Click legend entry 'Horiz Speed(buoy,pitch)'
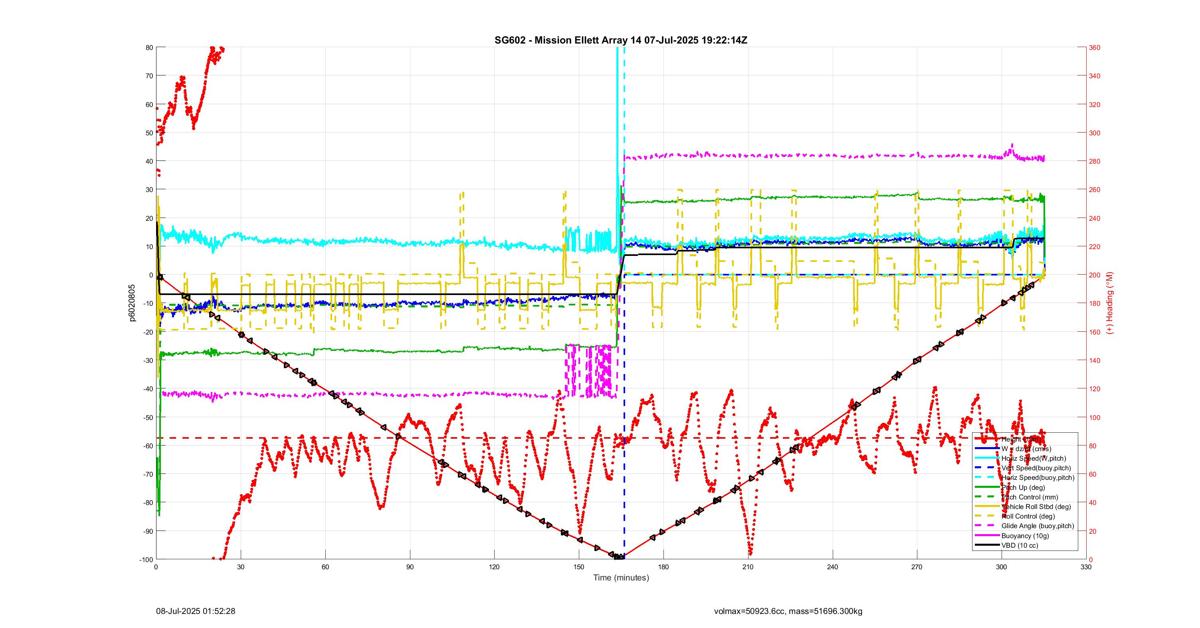This screenshot has width=1200, height=628. (x=1038, y=477)
